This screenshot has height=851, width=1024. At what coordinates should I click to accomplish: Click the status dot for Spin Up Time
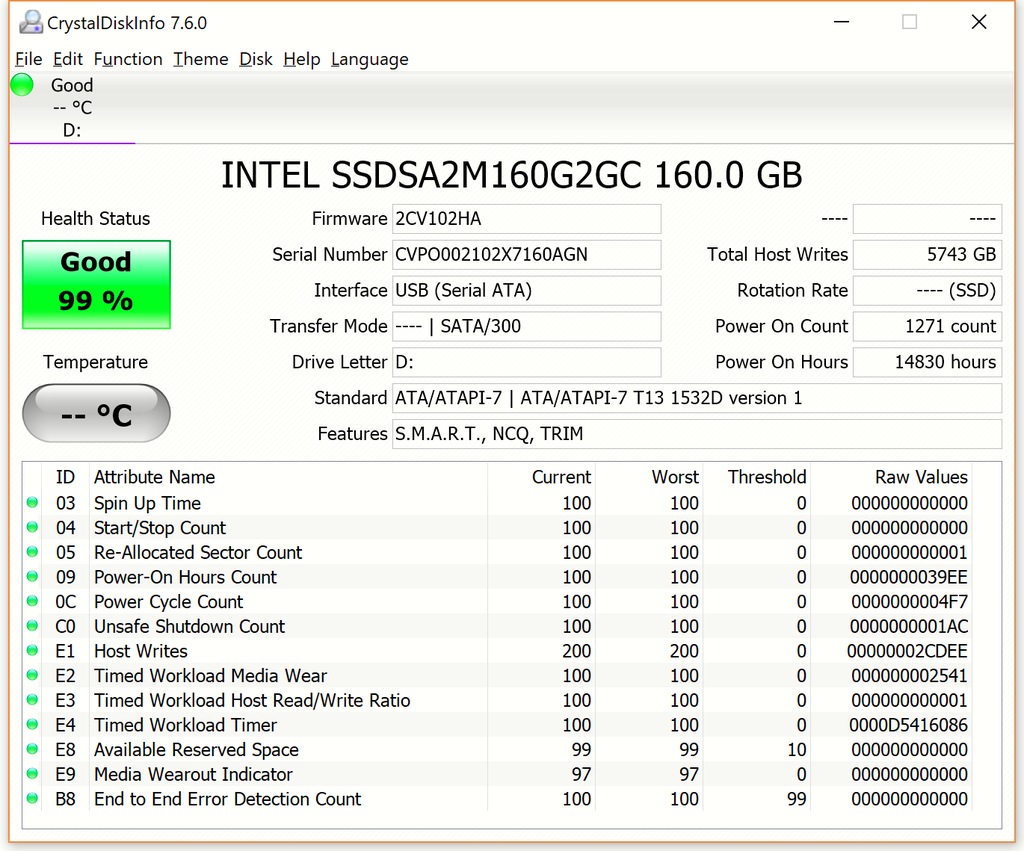[x=32, y=503]
